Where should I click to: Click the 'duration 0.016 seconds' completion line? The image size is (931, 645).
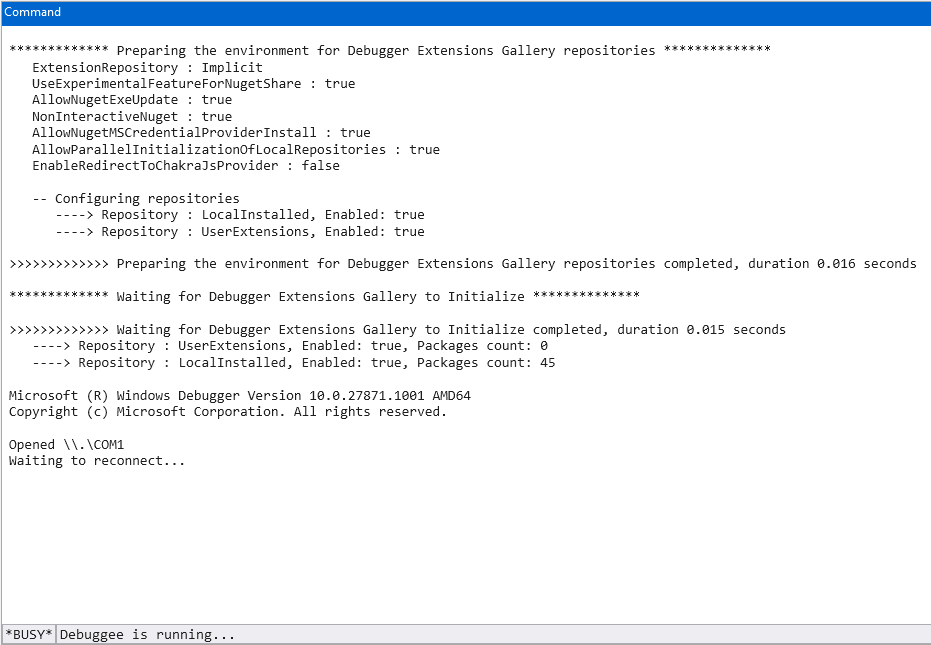462,264
